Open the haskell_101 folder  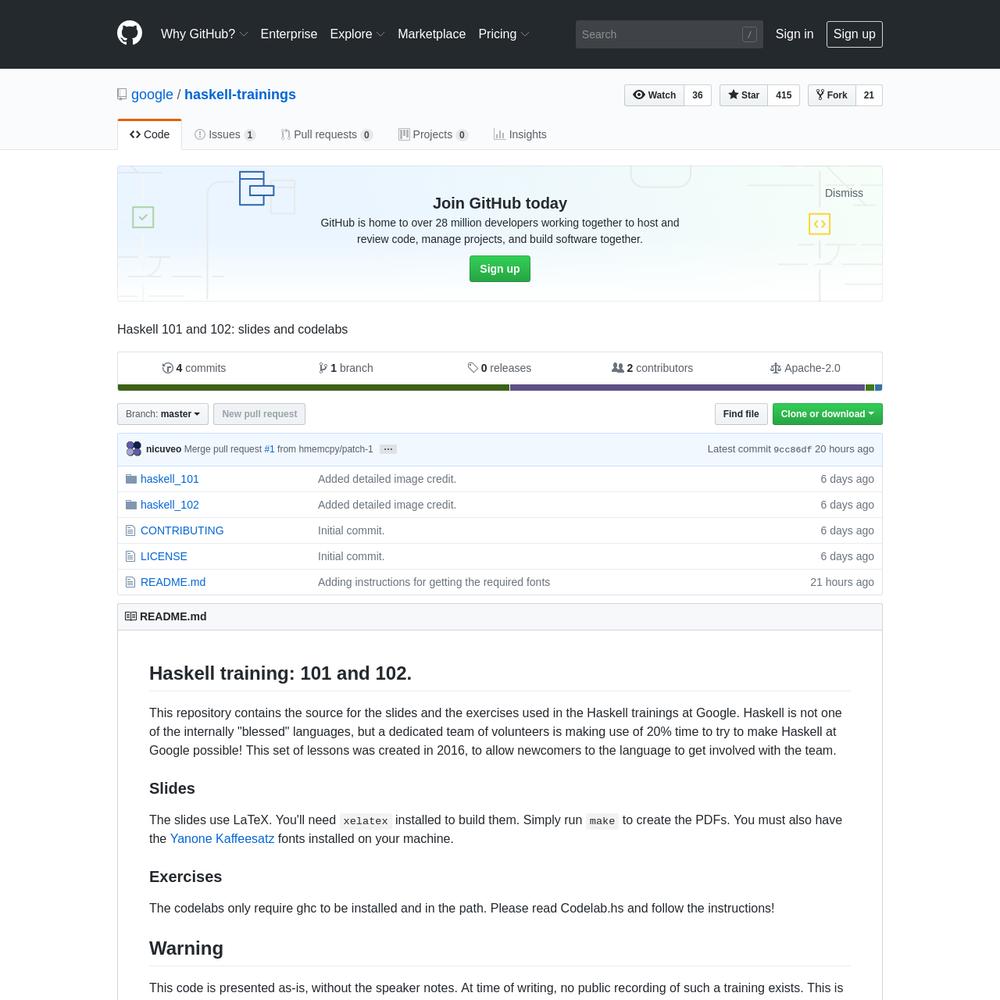(x=170, y=479)
